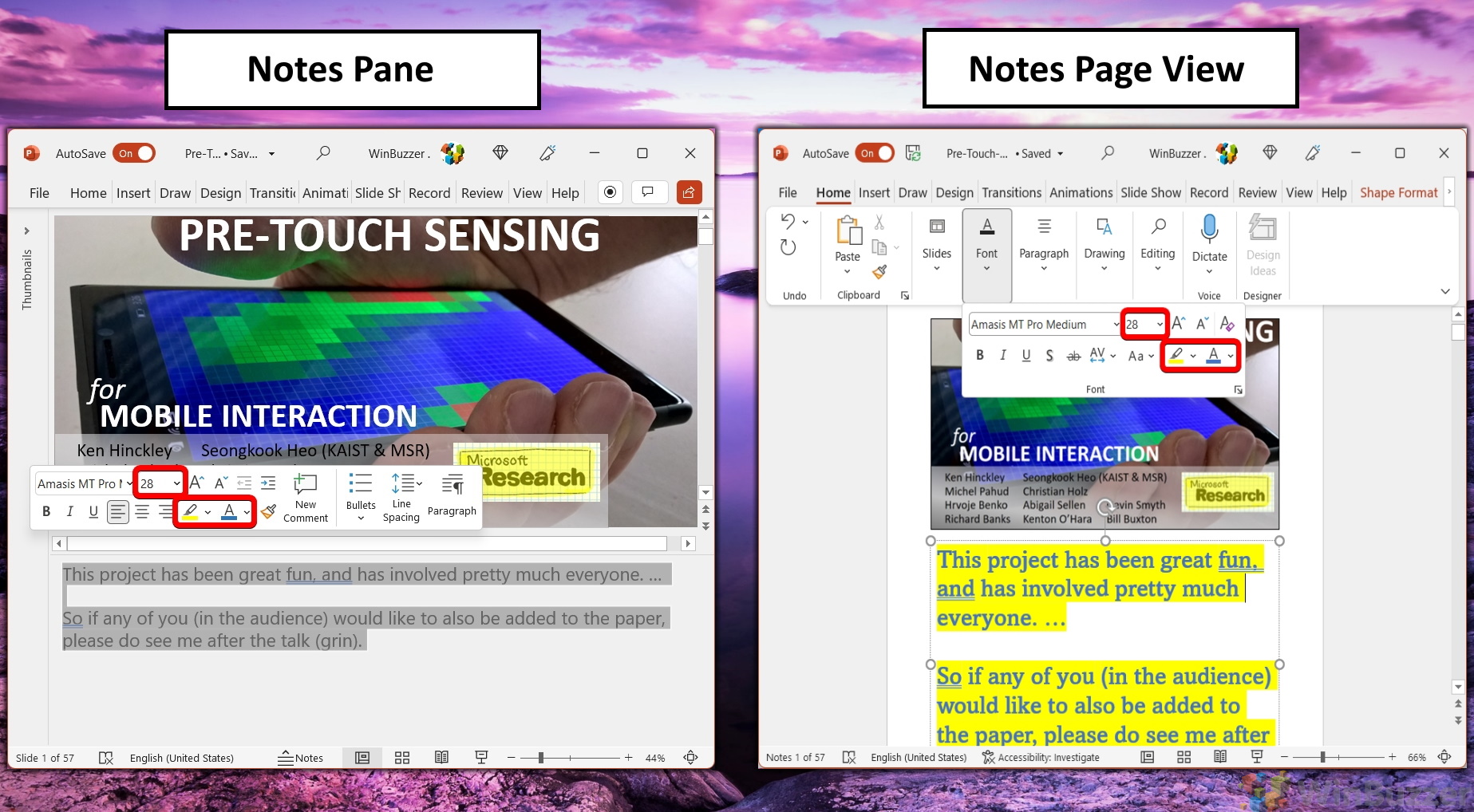Open Insert tab in left window
The width and height of the screenshot is (1474, 812).
(x=133, y=193)
